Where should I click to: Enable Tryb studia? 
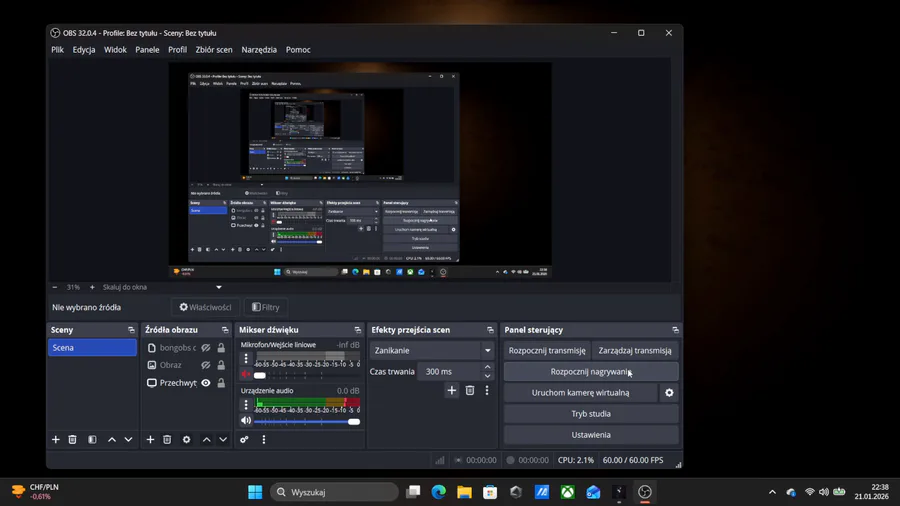[591, 414]
